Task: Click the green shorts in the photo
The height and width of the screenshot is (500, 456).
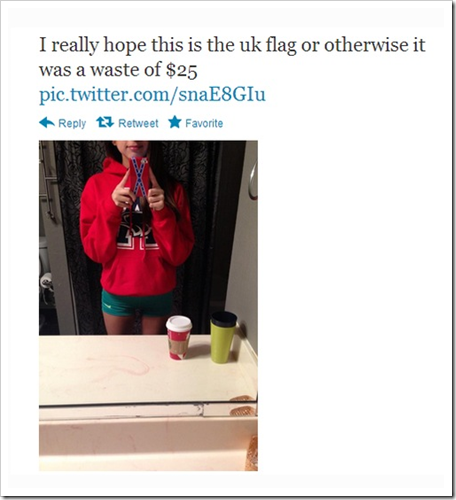Action: (x=136, y=304)
